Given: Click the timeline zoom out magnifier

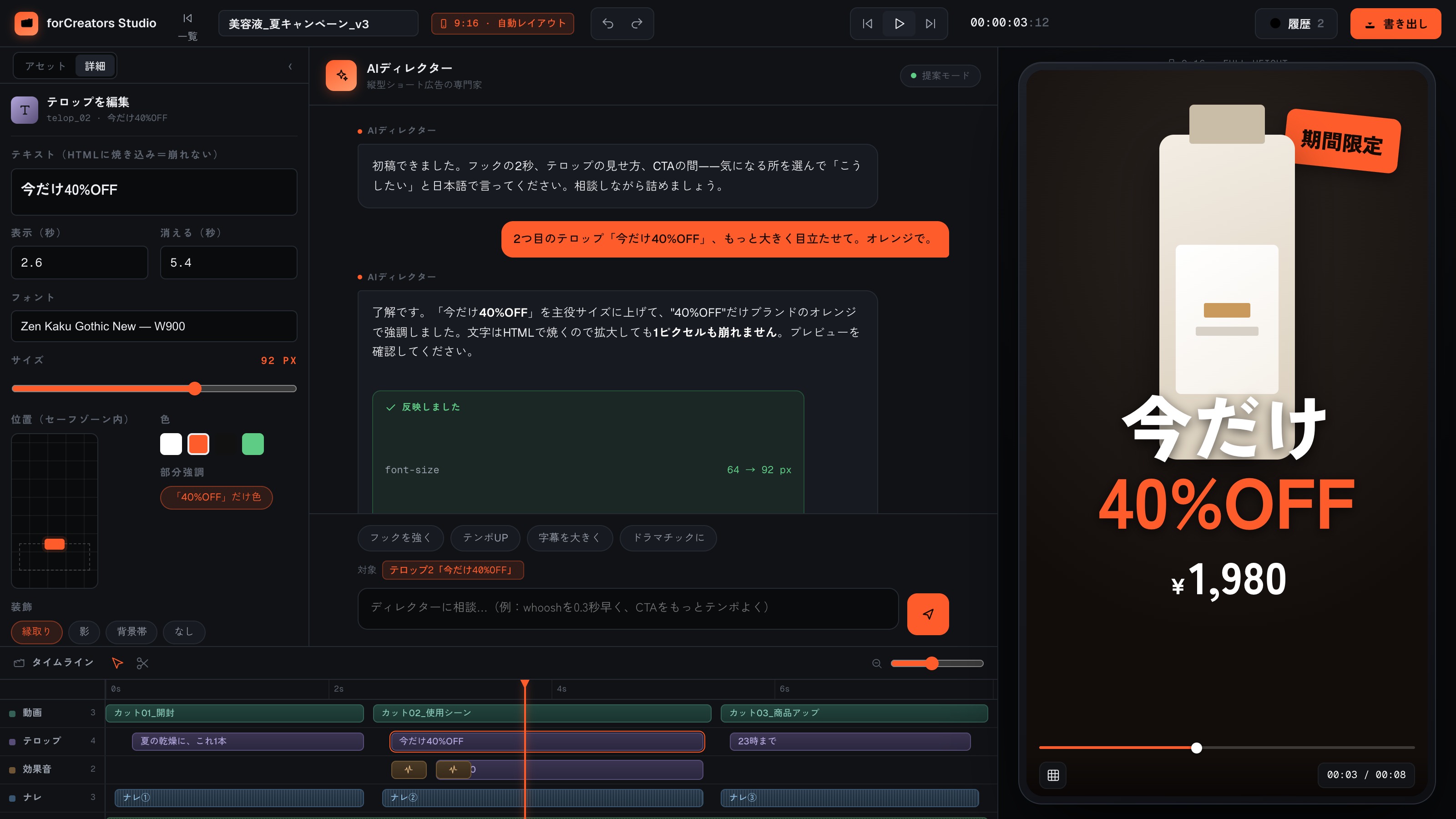Looking at the screenshot, I should (x=877, y=663).
